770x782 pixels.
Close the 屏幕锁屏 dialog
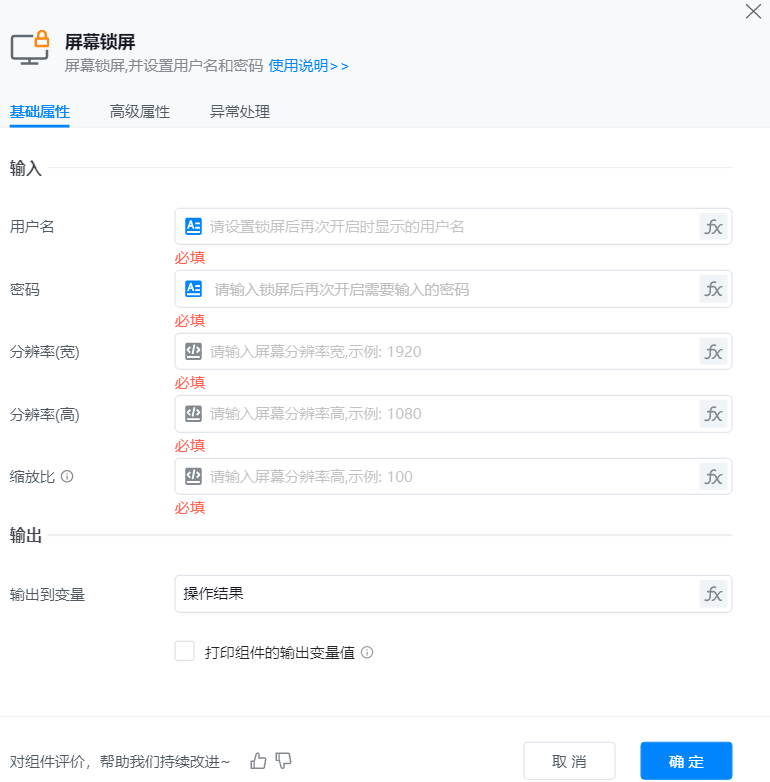(753, 12)
